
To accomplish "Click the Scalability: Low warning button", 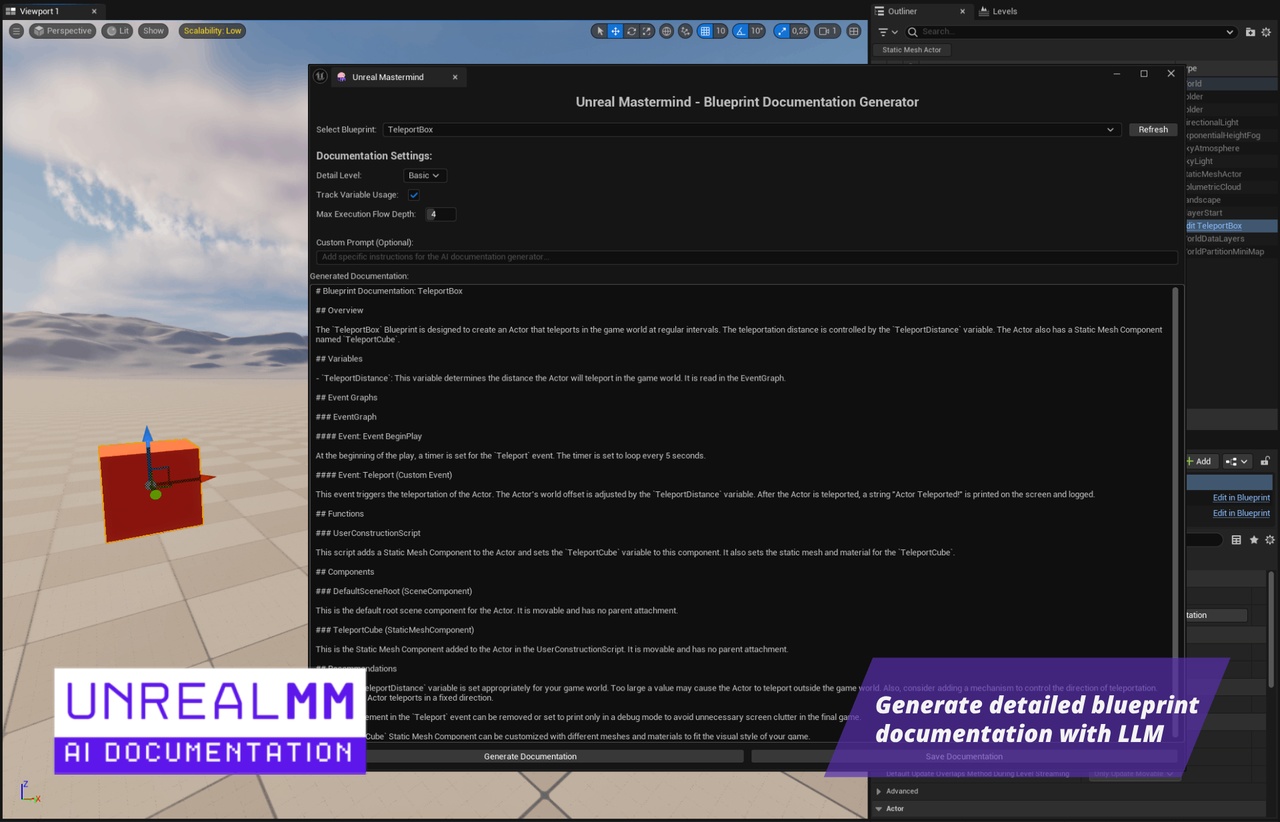I will tap(212, 31).
